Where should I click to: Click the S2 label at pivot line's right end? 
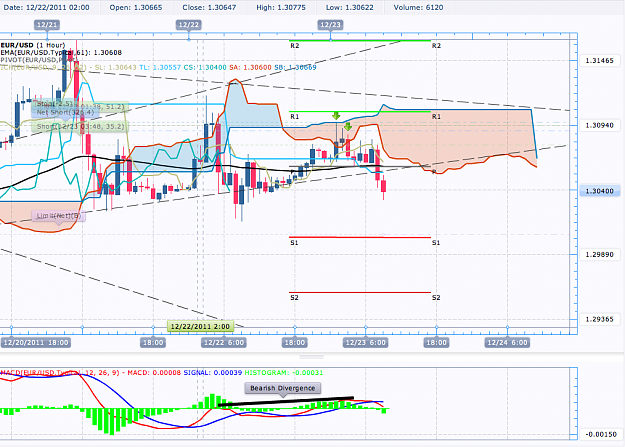(x=436, y=297)
